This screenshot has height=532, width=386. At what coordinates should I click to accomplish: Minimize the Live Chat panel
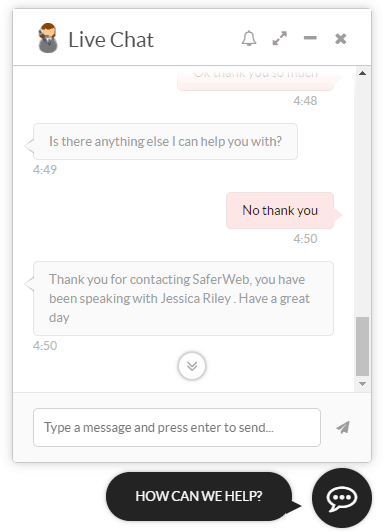point(310,38)
